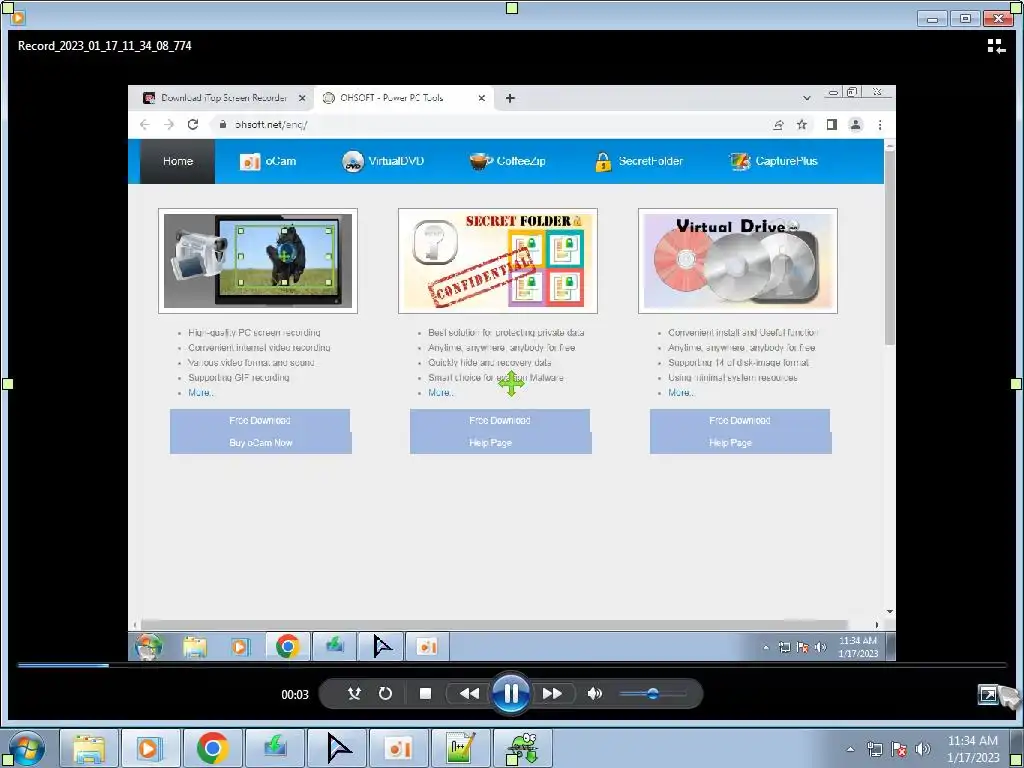The height and width of the screenshot is (768, 1024).
Task: Switch to Library view
Action: coord(996,46)
